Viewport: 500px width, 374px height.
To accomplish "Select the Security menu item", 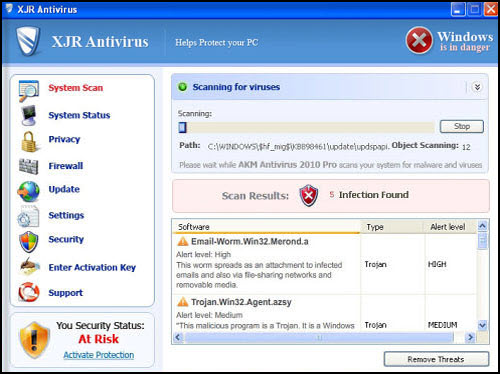I will point(66,239).
